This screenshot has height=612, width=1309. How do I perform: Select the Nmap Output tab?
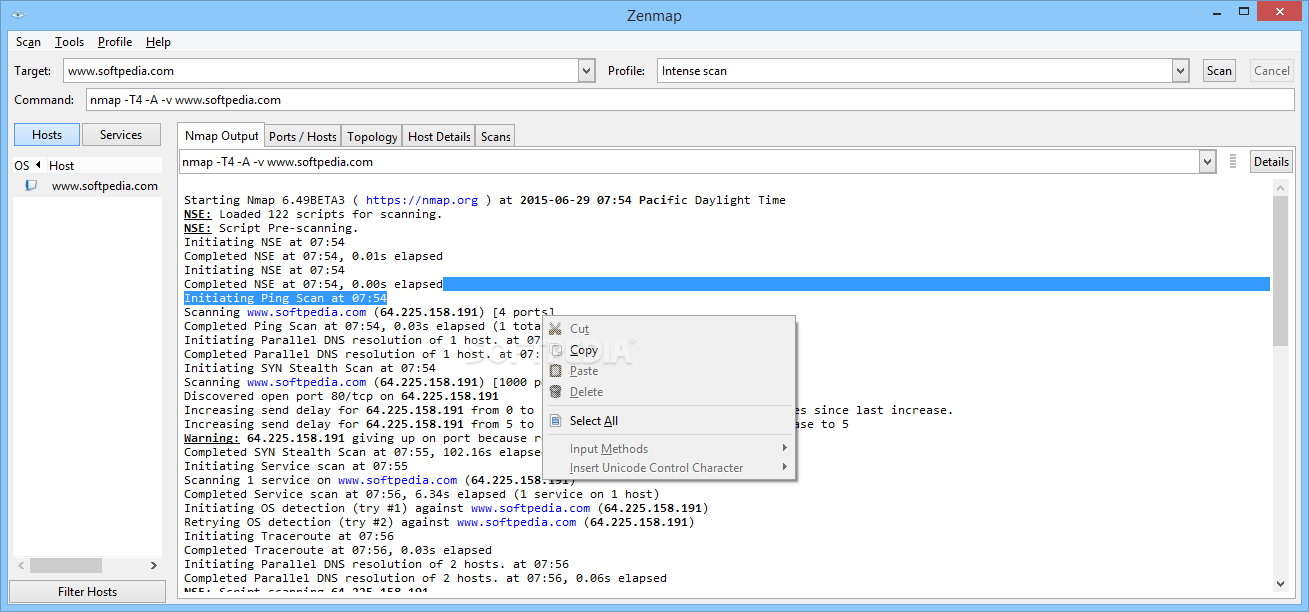pyautogui.click(x=221, y=136)
